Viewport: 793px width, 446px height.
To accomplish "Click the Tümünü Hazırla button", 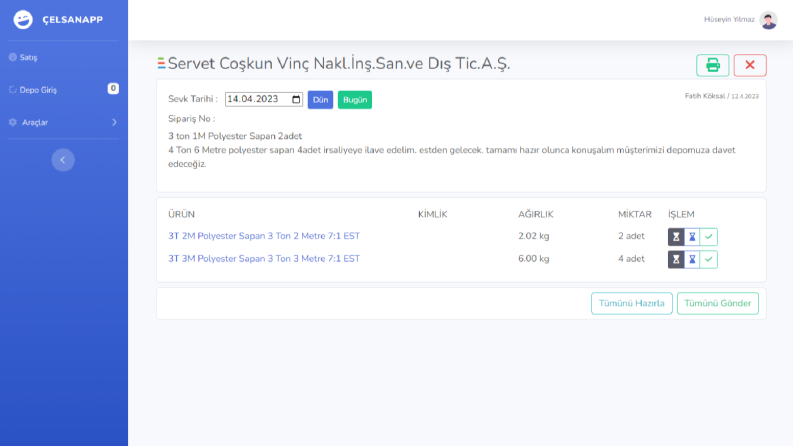I will pyautogui.click(x=632, y=303).
